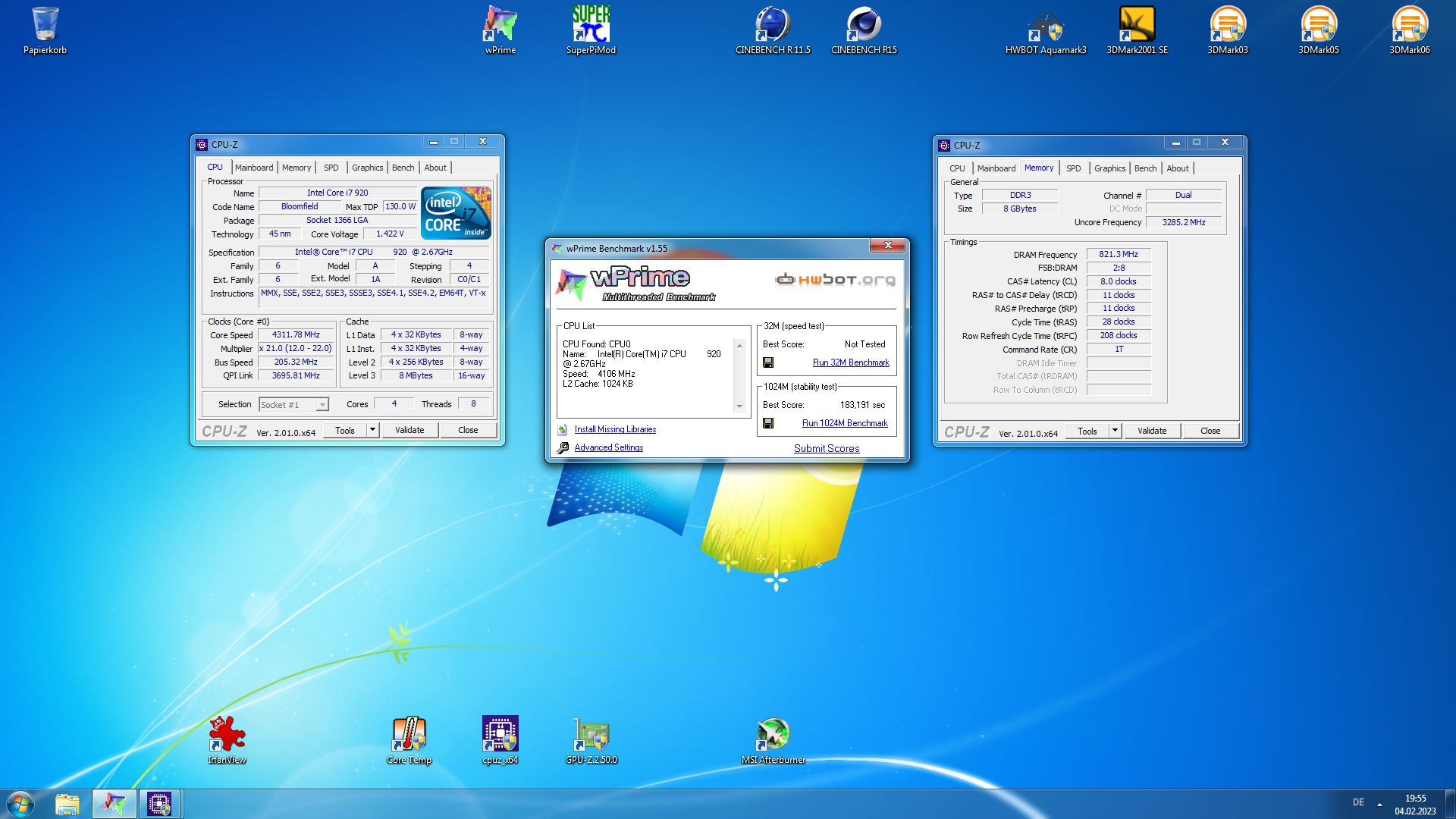This screenshot has height=819, width=1456.
Task: Click Close button in left CPU-Z
Action: (468, 430)
